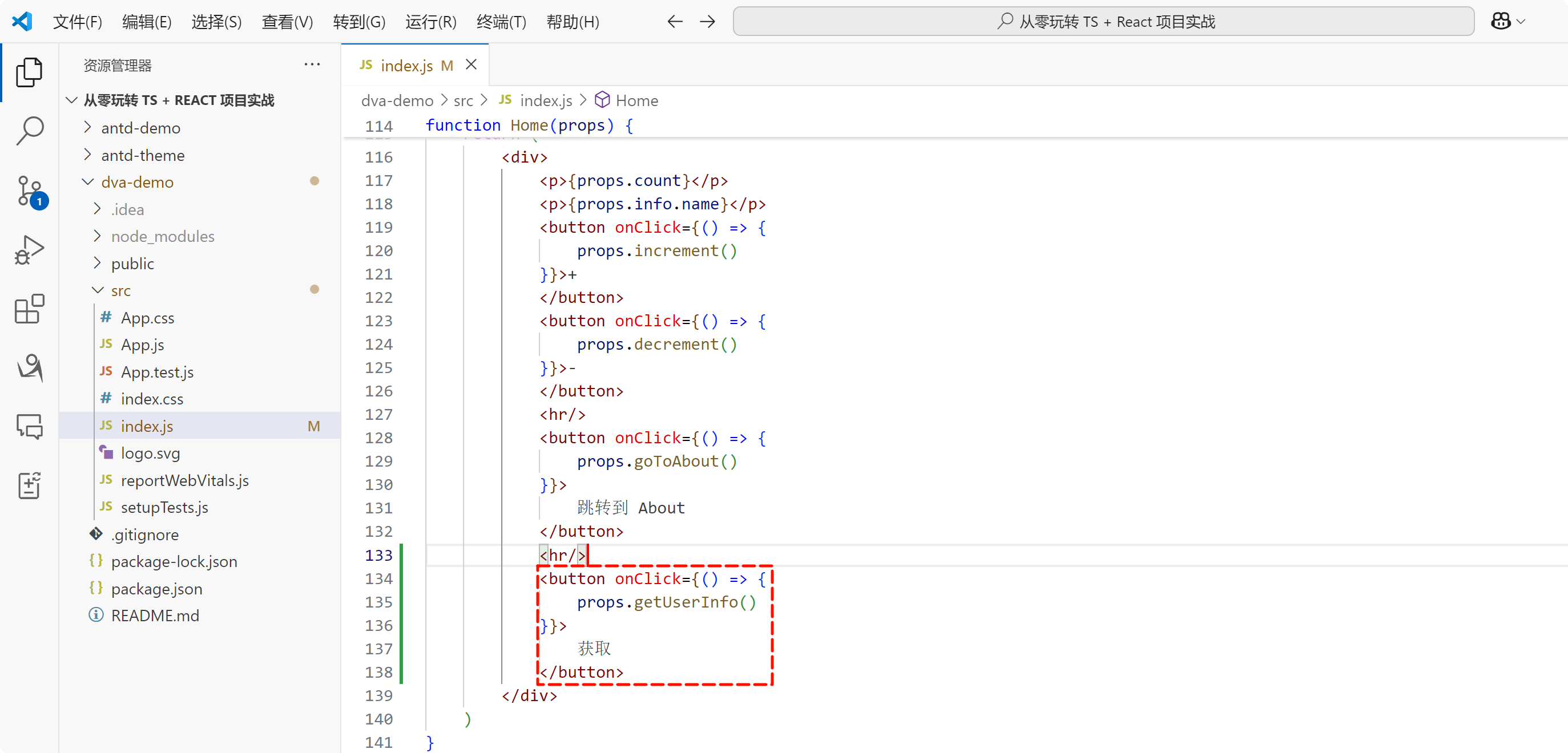Open package.json file
Viewport: 1568px width, 753px height.
point(156,588)
